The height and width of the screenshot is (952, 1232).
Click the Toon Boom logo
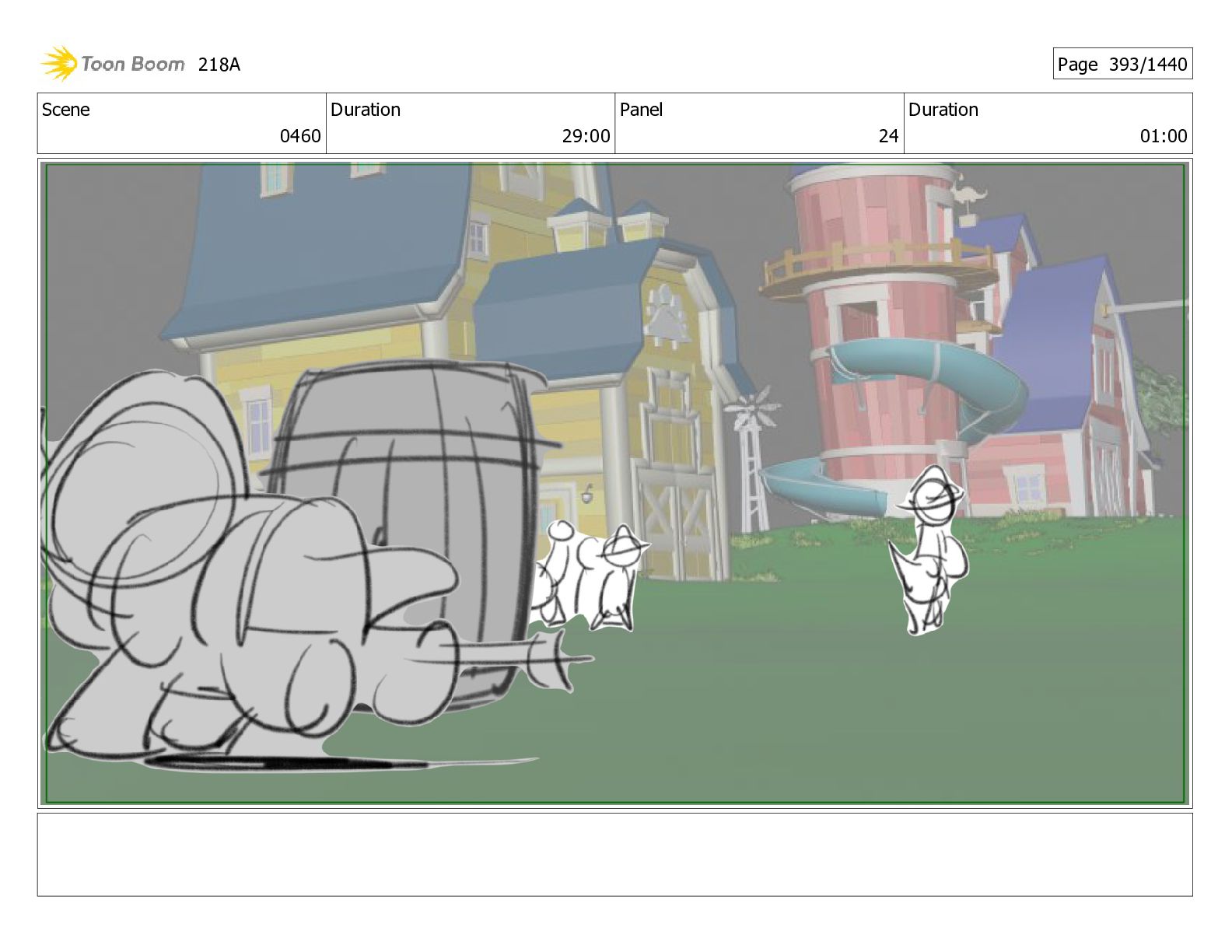[x=113, y=64]
